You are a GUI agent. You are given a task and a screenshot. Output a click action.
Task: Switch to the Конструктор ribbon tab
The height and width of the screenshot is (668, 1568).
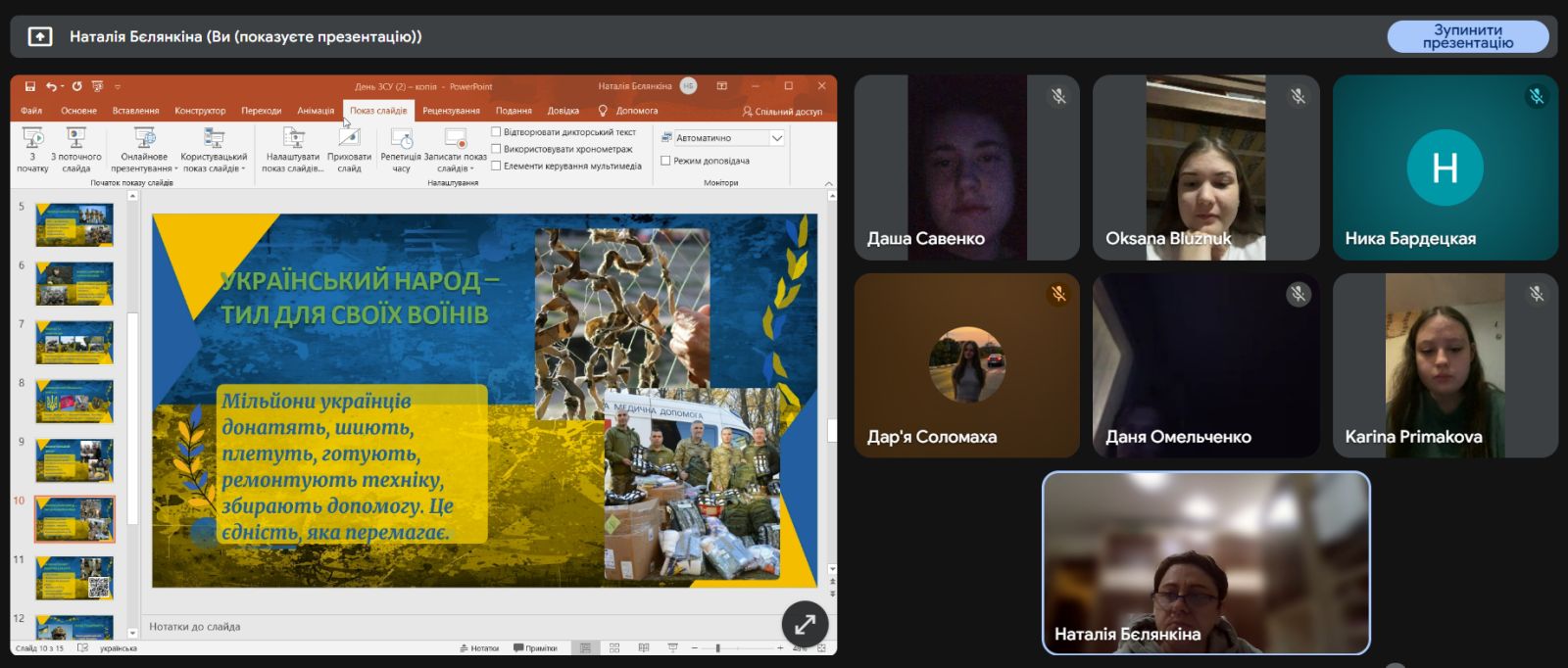200,111
